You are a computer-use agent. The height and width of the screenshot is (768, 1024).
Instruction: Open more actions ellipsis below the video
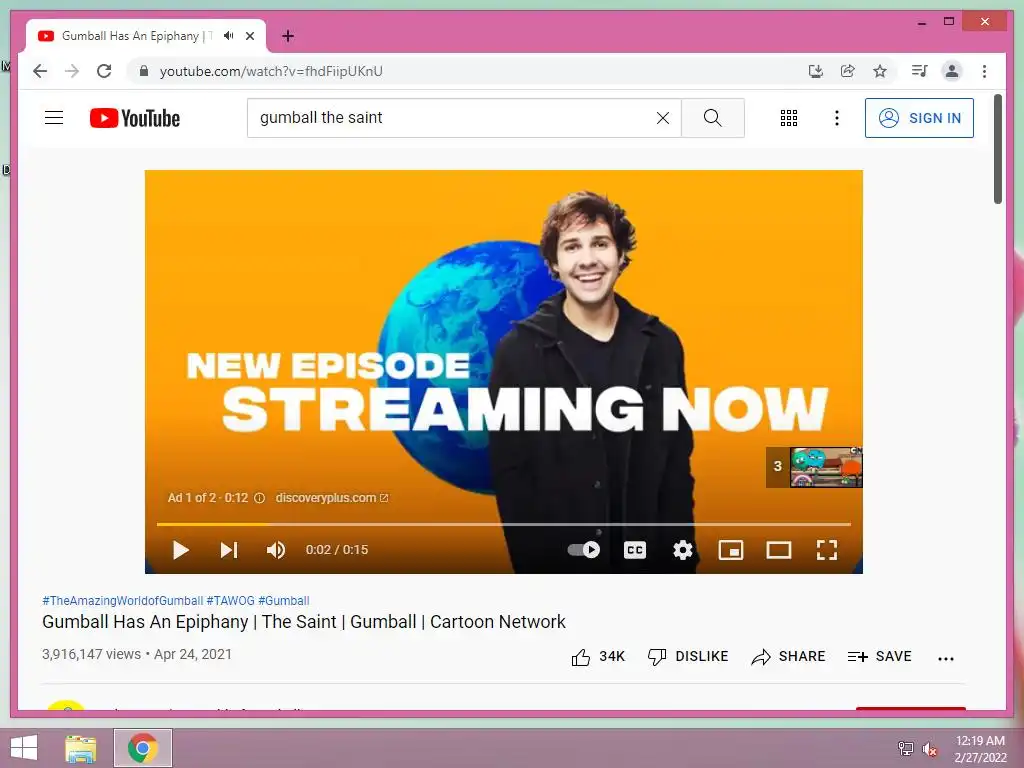(x=946, y=658)
